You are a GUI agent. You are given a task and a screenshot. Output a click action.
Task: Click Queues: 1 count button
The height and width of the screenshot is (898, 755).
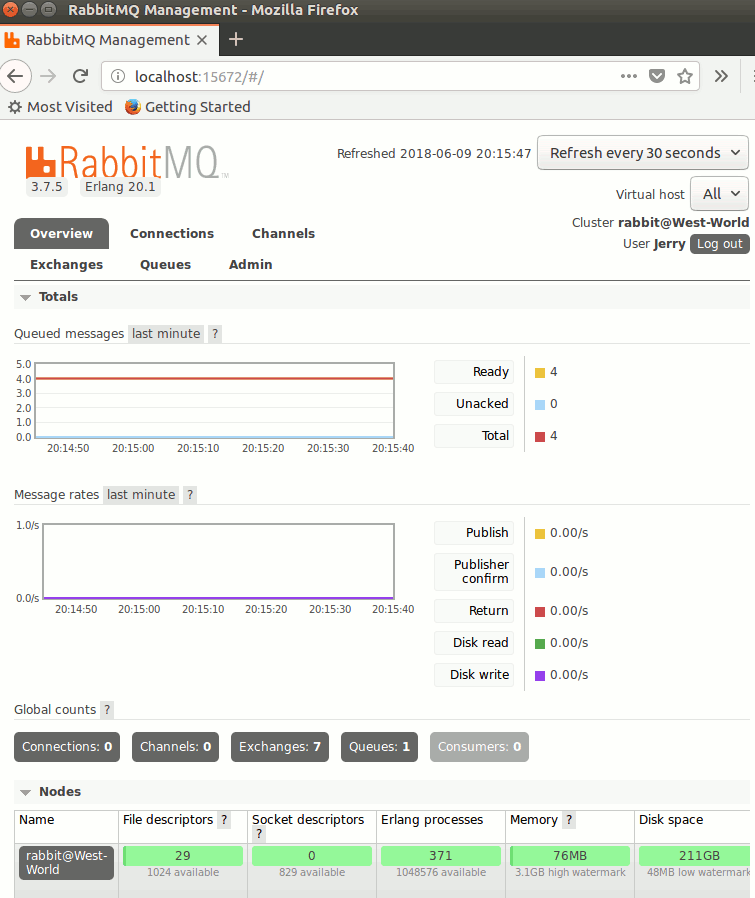coord(379,747)
